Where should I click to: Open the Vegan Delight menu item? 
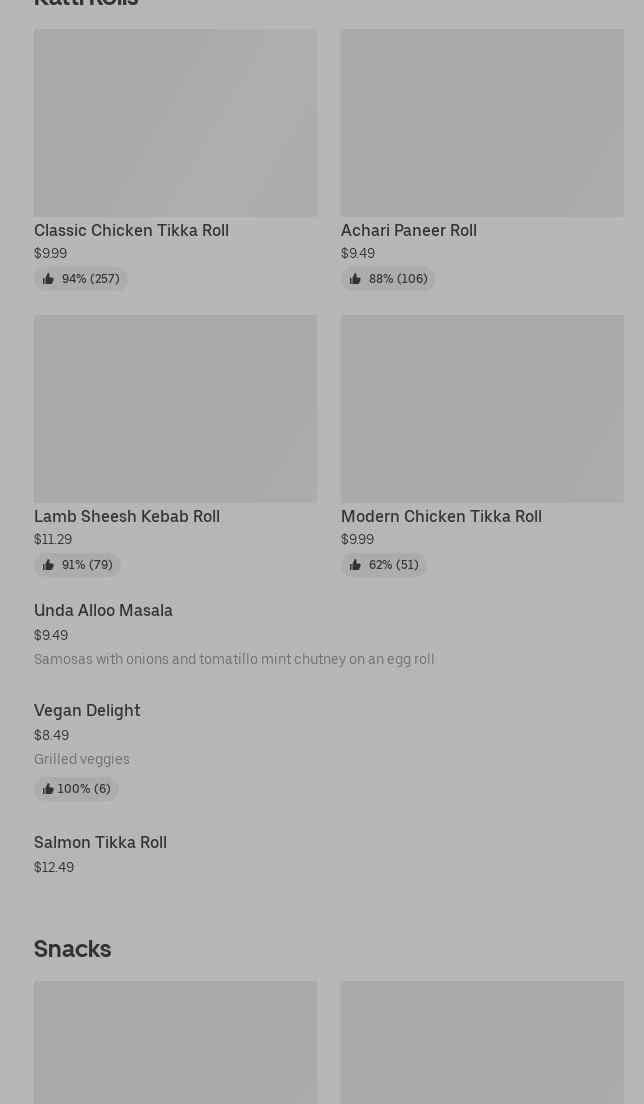point(87,710)
